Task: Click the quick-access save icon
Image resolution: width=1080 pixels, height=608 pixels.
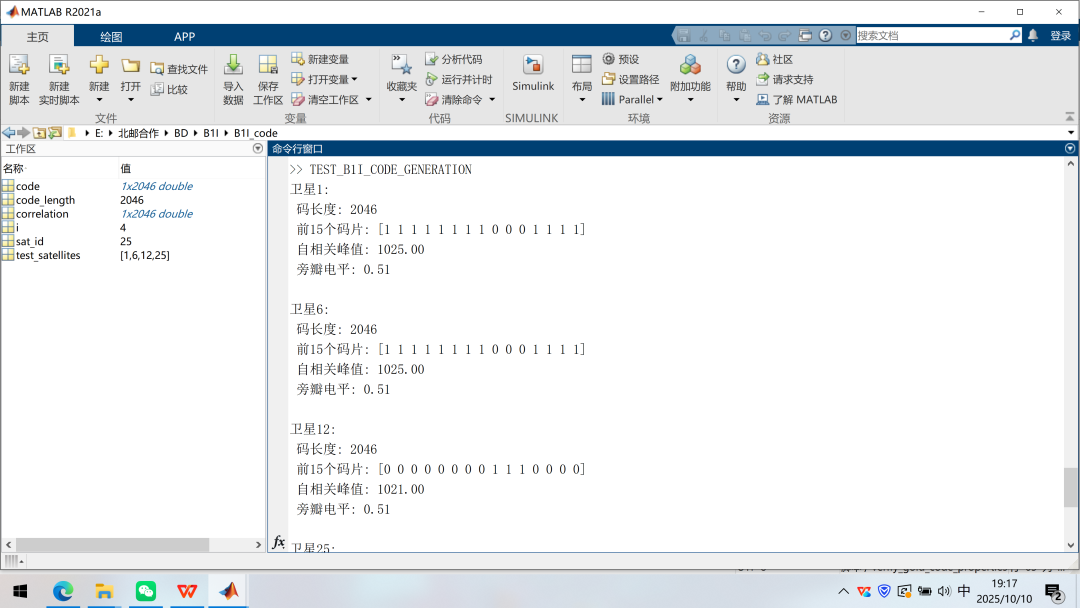Action: (683, 35)
